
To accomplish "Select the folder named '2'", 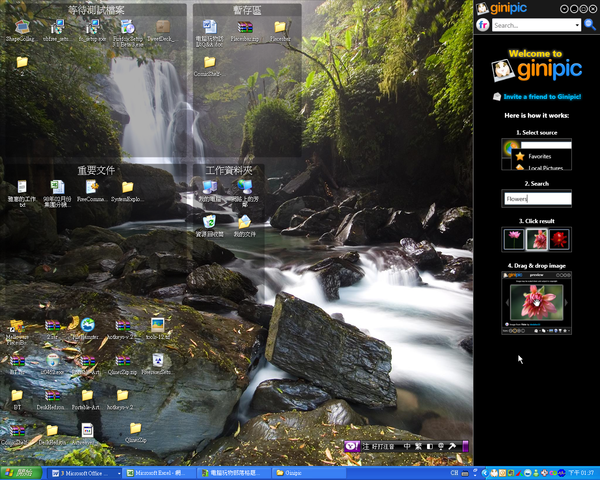I will (22, 62).
